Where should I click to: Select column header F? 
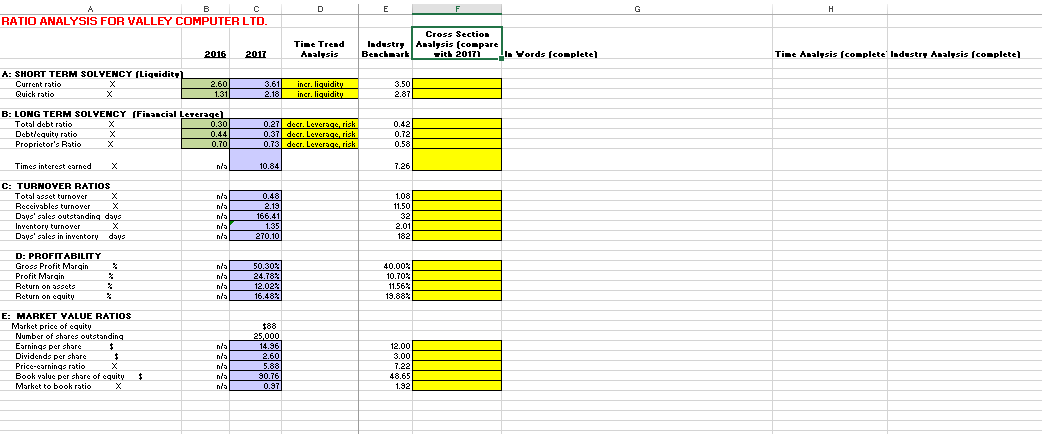pos(457,9)
